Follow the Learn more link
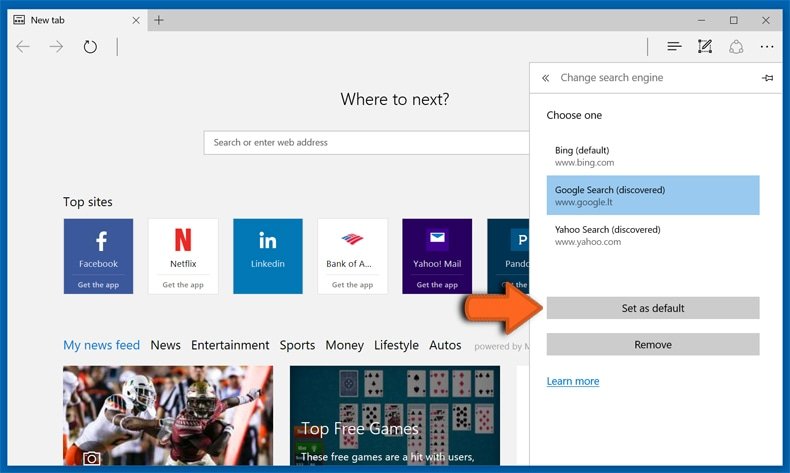The height and width of the screenshot is (473, 790). (x=573, y=381)
